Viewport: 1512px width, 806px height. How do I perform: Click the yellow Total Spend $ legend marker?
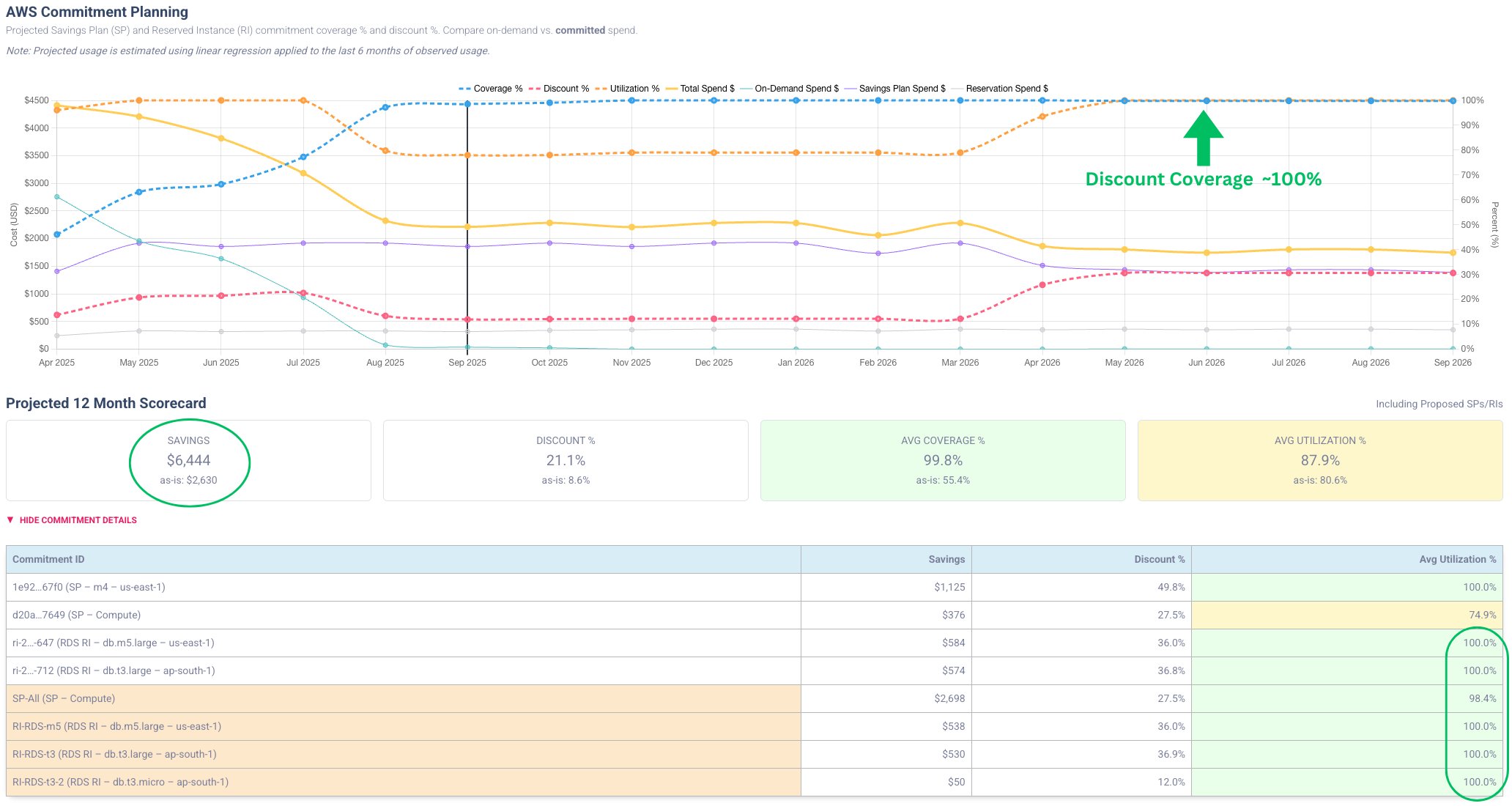point(671,89)
